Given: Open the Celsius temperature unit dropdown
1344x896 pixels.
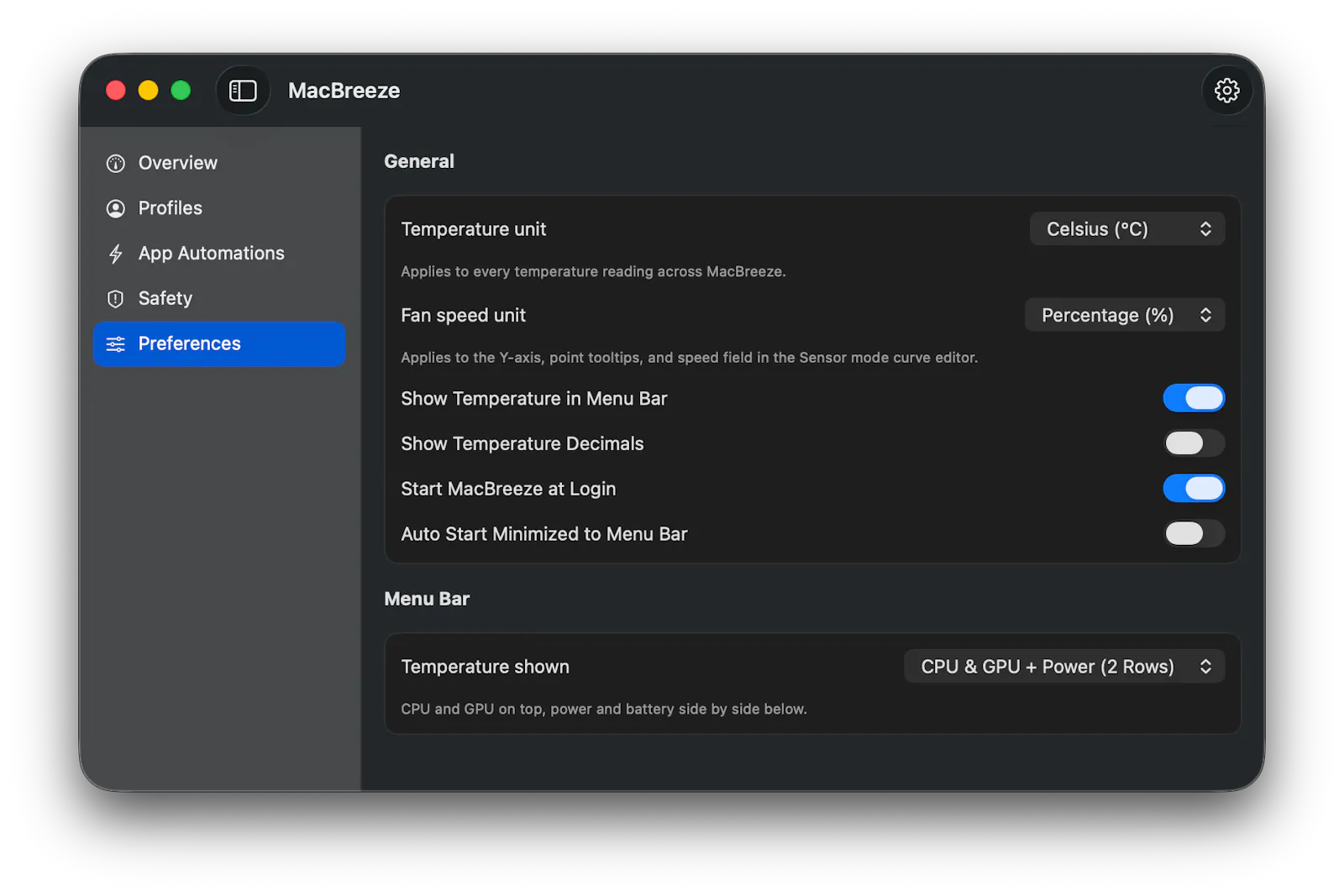Looking at the screenshot, I should pos(1127,229).
